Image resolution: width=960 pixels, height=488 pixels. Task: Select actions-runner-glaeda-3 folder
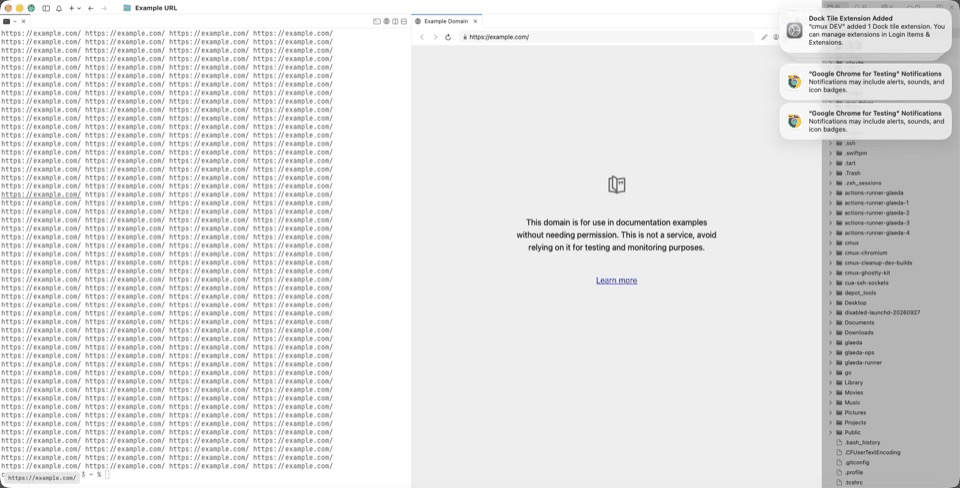click(x=877, y=223)
